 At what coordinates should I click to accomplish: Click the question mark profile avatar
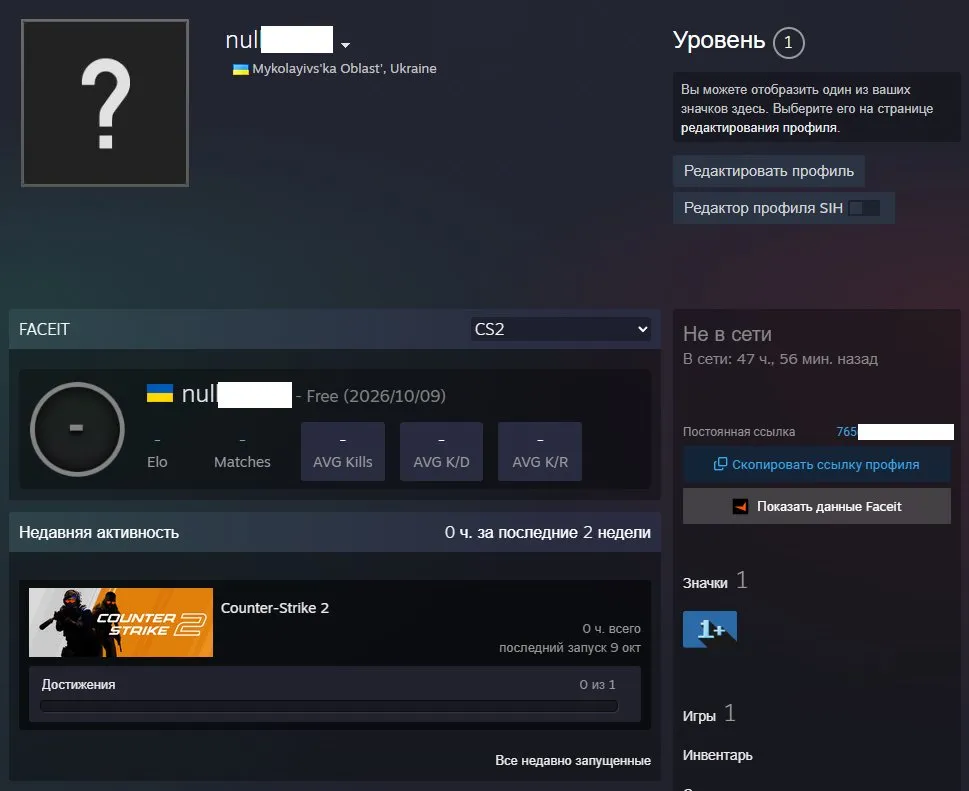point(105,103)
